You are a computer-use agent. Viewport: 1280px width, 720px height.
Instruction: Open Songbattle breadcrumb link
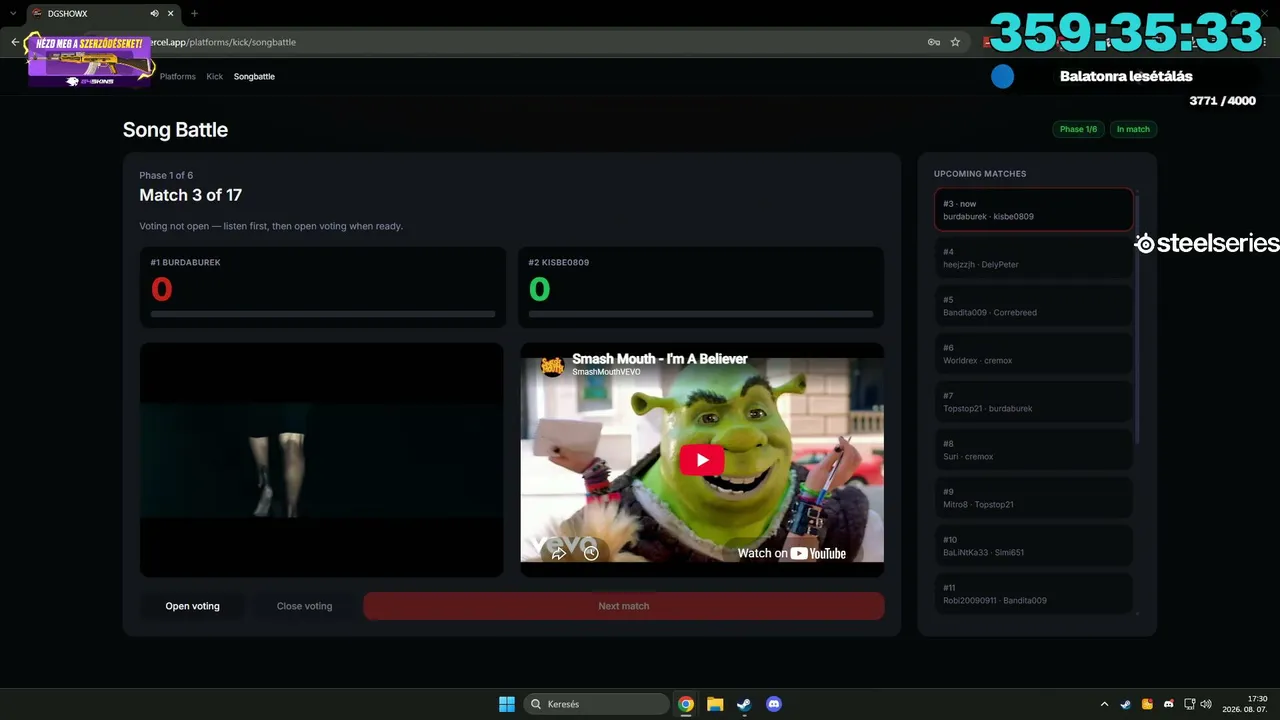(254, 76)
